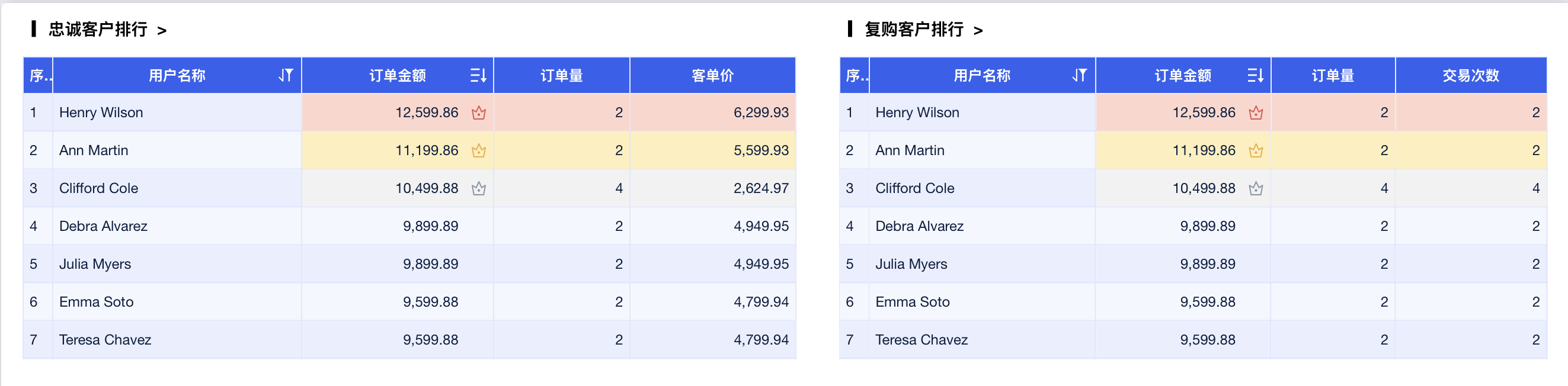Open the 复购客户排行 title link
Viewport: 1568px width, 386px height.
[x=914, y=29]
